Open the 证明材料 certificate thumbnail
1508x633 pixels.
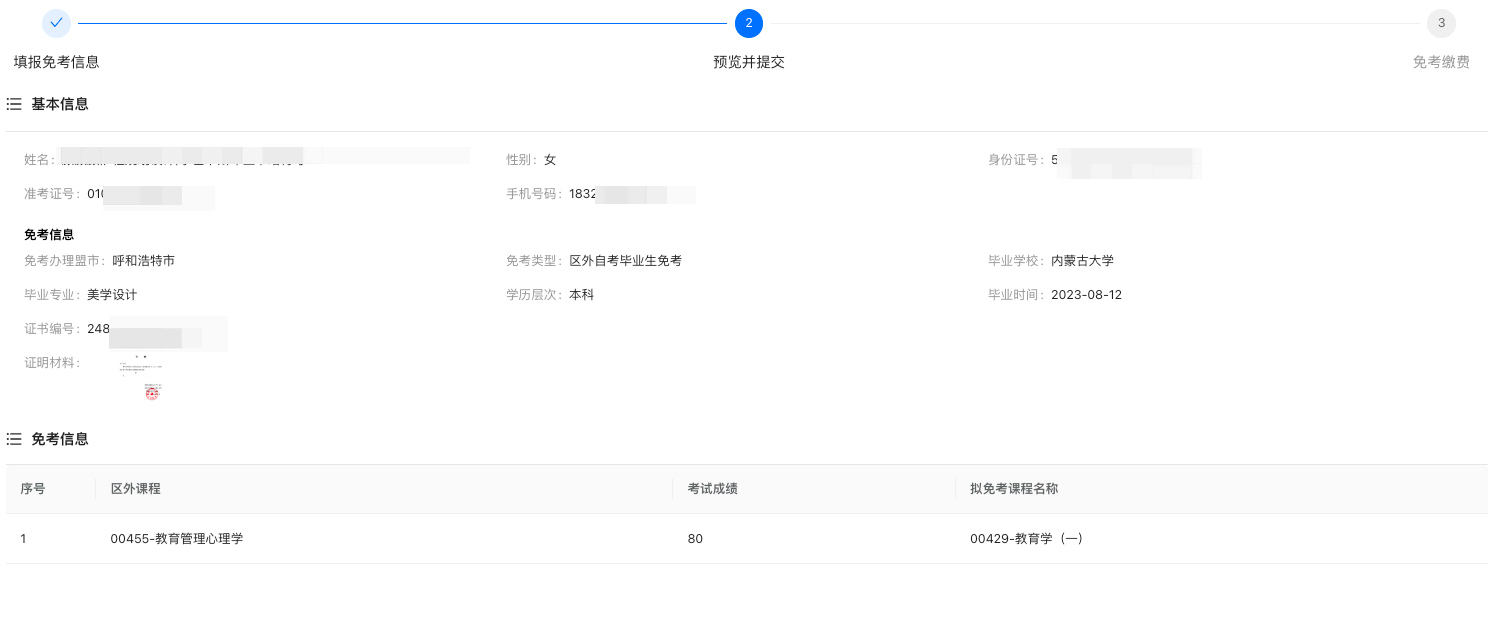click(142, 378)
